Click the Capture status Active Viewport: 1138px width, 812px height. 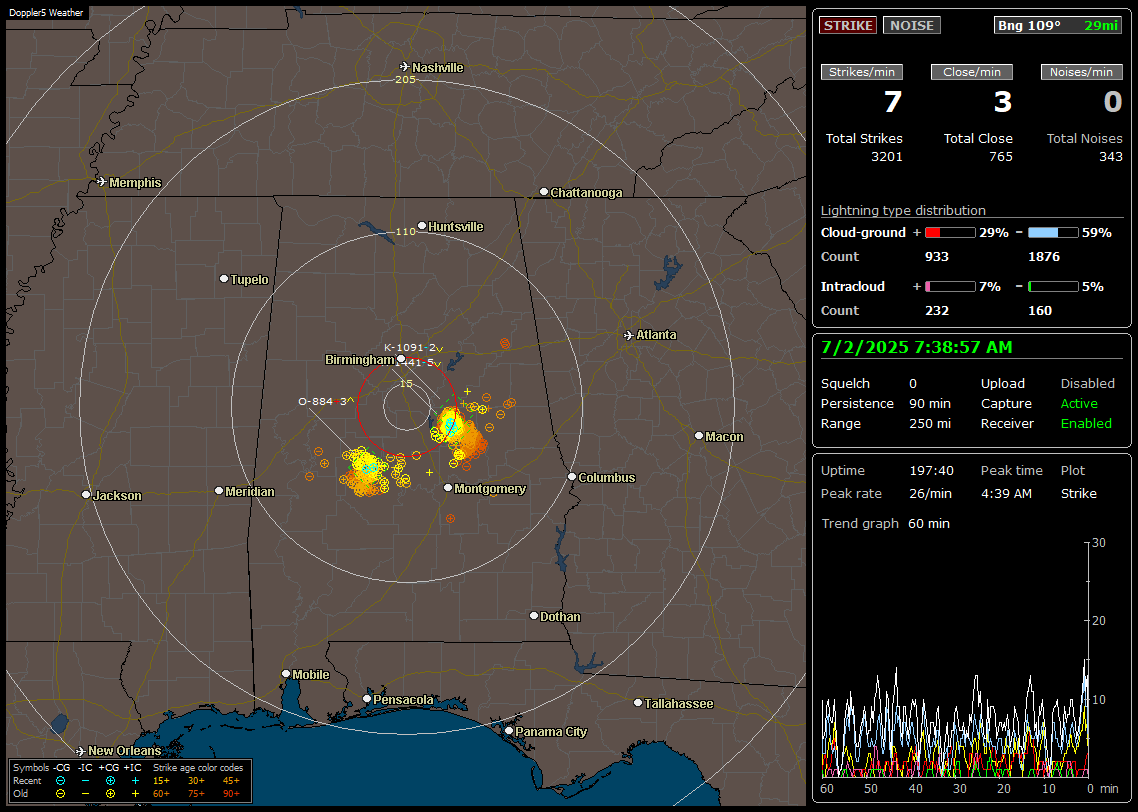tap(1079, 403)
